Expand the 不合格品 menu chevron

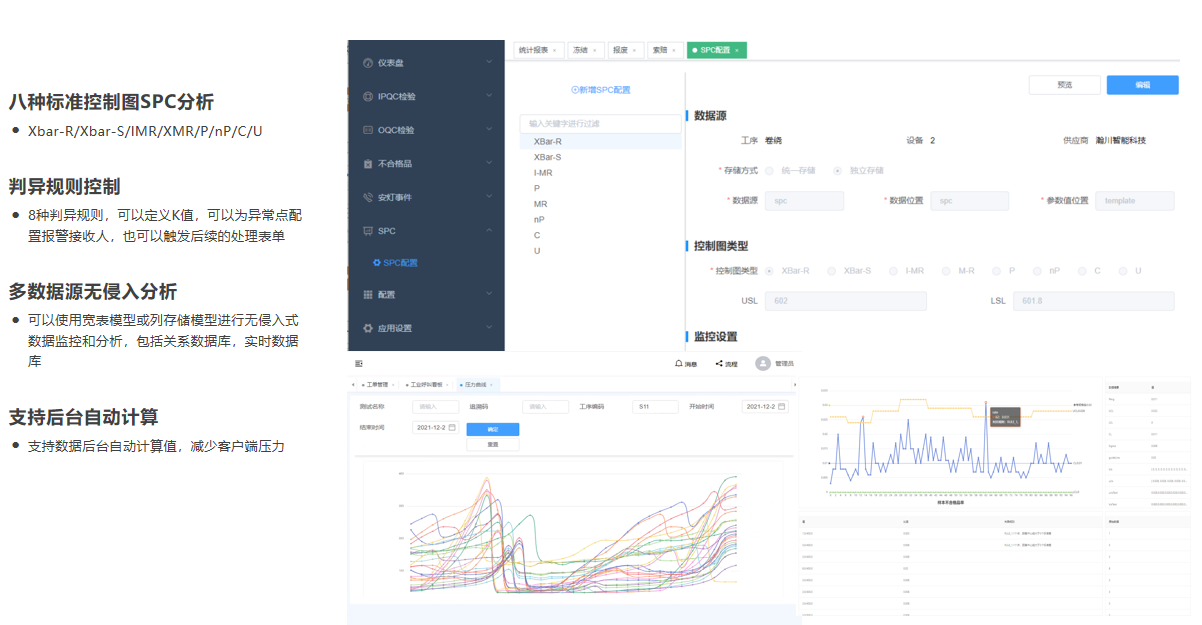click(489, 163)
